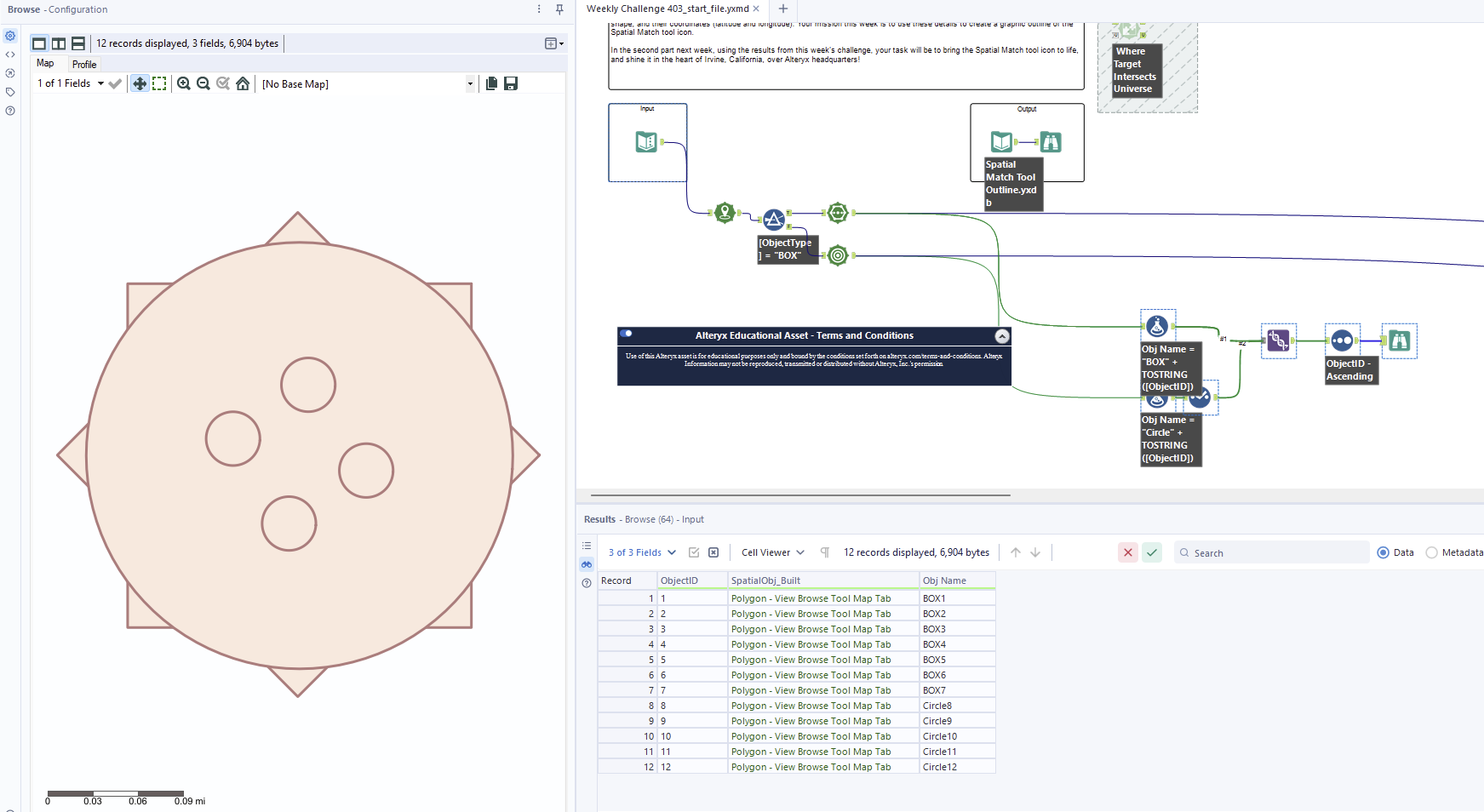Save the map image
This screenshot has height=812, width=1484.
(511, 83)
